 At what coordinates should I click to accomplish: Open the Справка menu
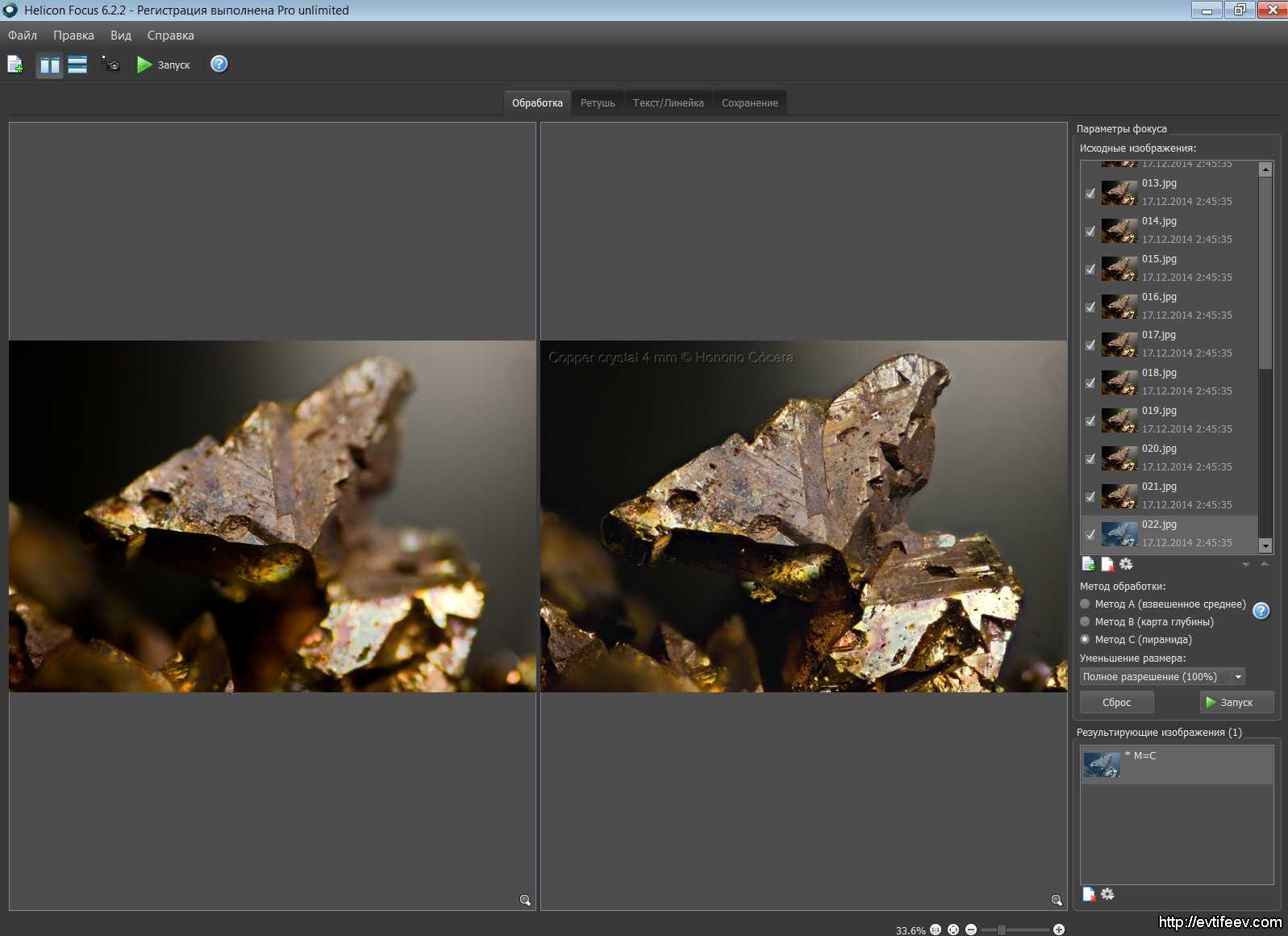(x=170, y=36)
